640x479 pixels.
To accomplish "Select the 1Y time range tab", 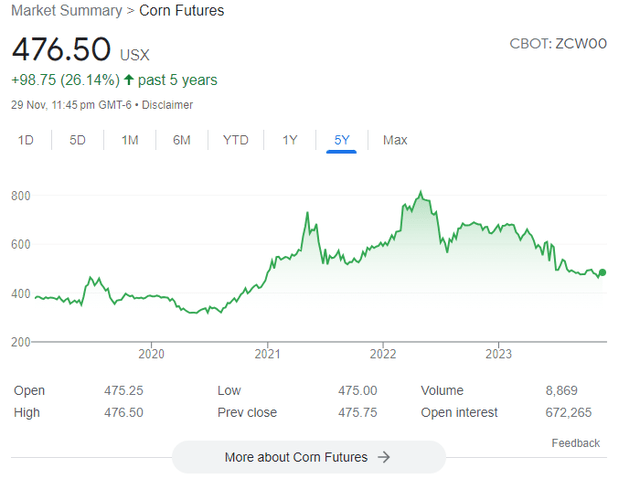I will click(x=289, y=140).
